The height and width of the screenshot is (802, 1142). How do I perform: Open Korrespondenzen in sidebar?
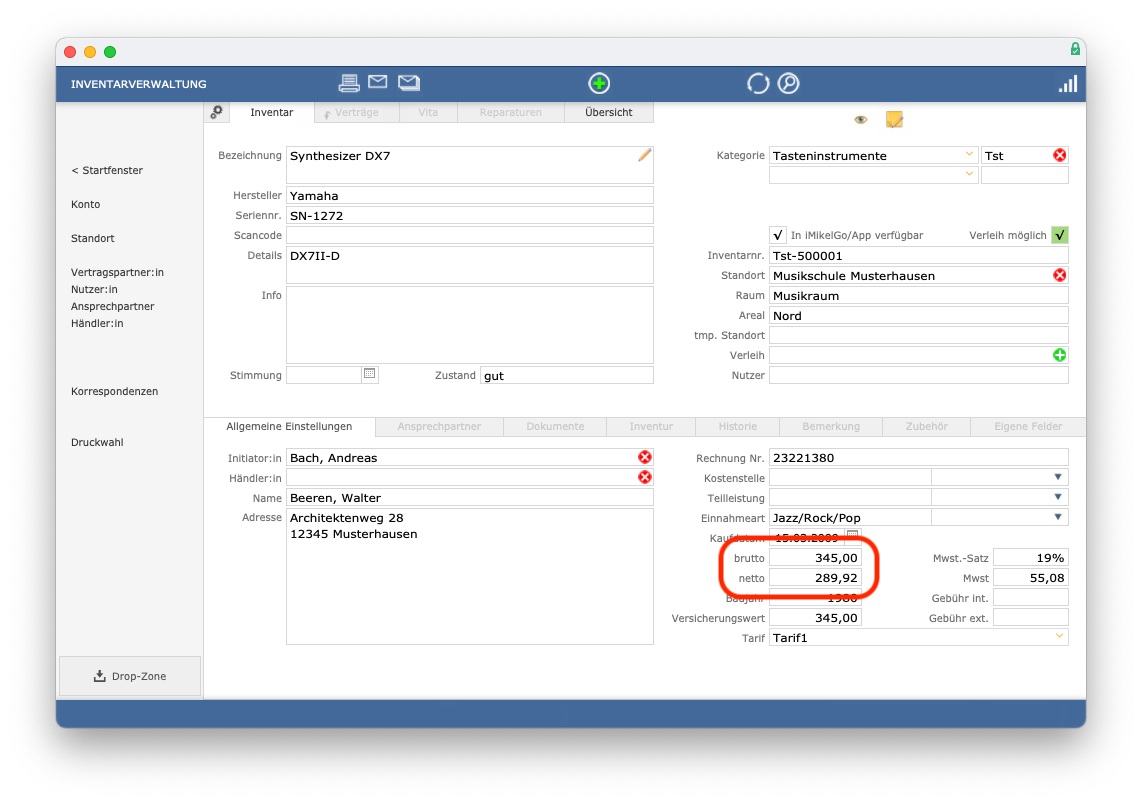[114, 391]
